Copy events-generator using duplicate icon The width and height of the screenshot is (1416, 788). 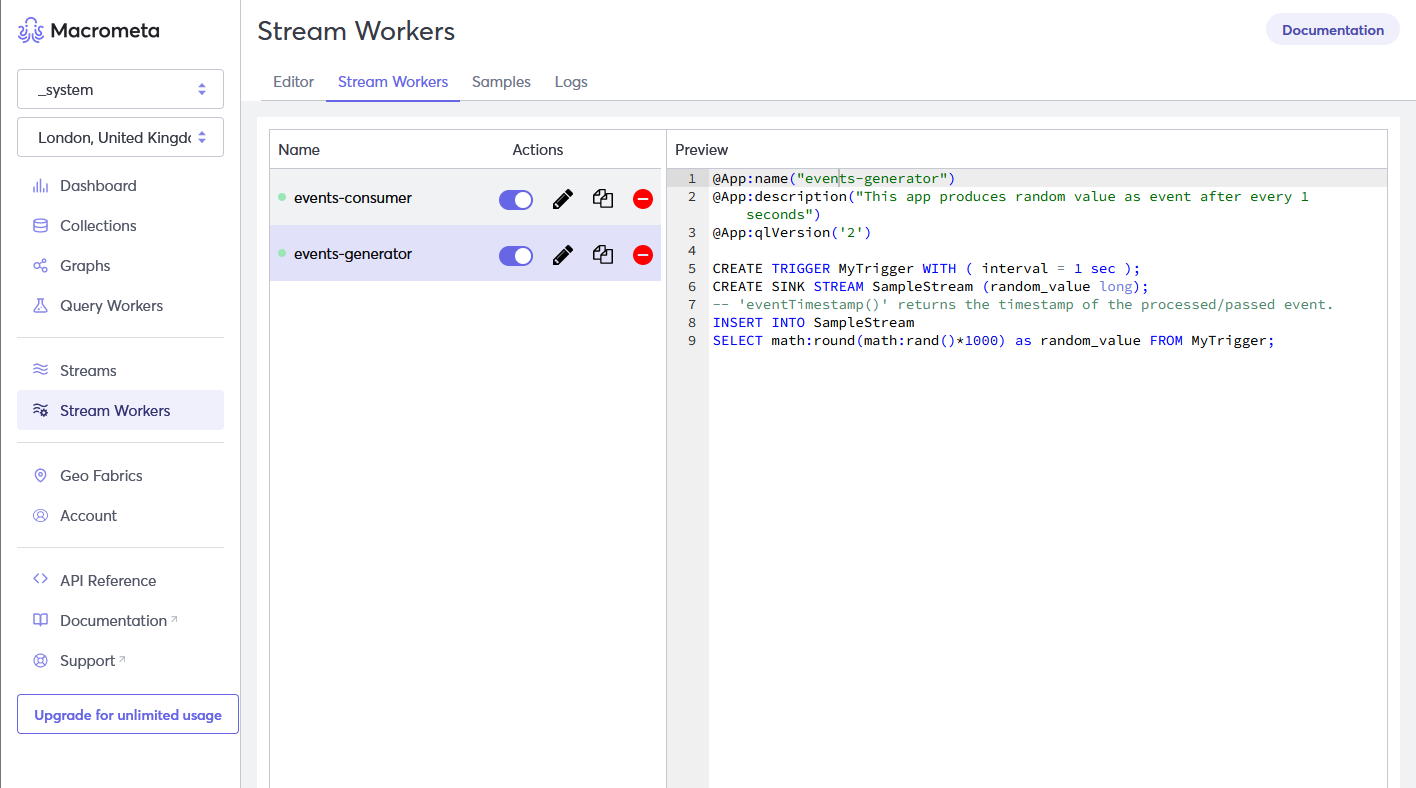(603, 255)
